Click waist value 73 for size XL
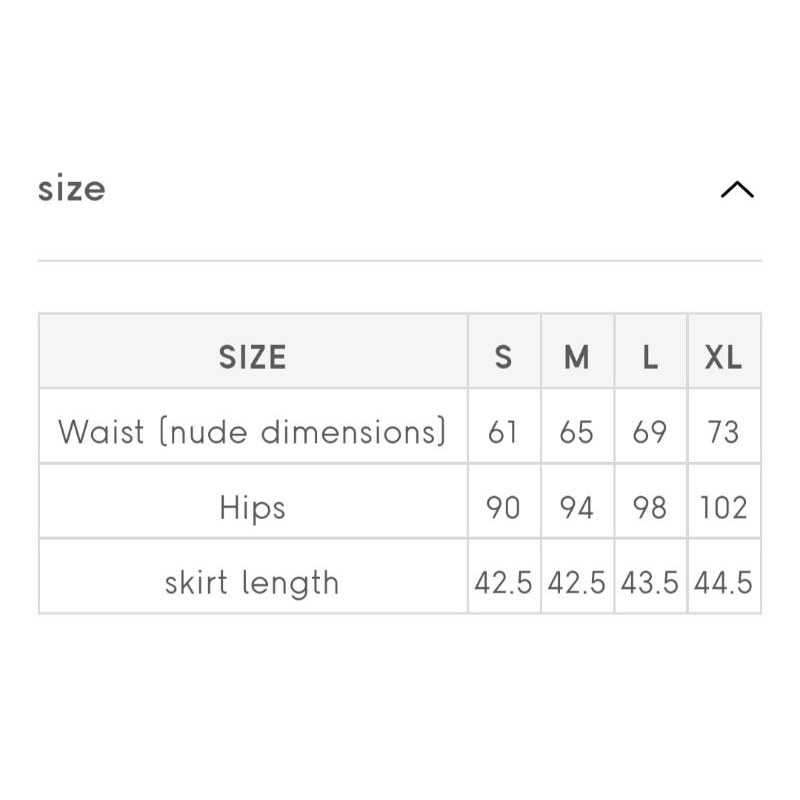 pos(723,432)
